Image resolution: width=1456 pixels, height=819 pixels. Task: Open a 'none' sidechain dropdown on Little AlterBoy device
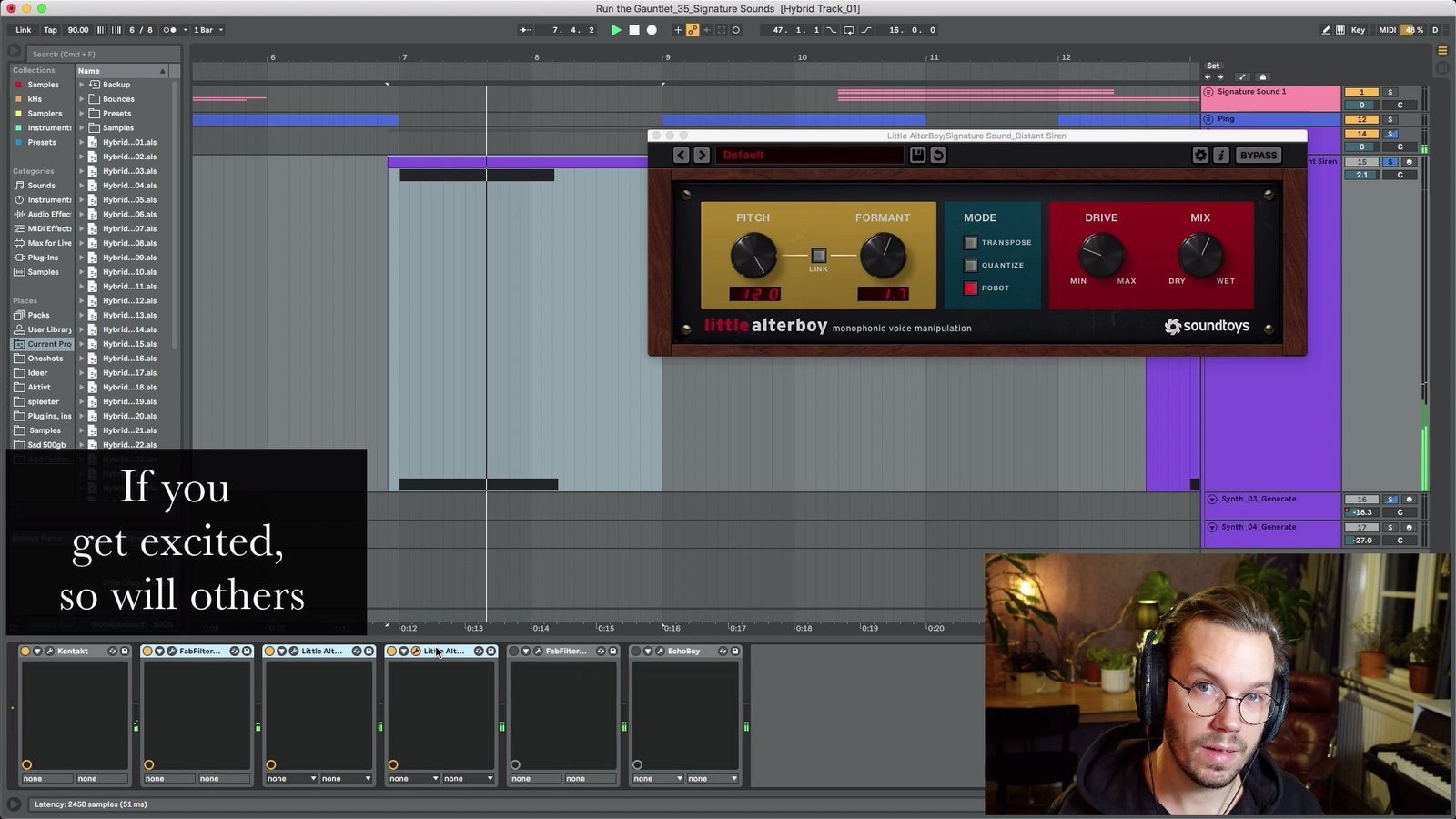289,779
